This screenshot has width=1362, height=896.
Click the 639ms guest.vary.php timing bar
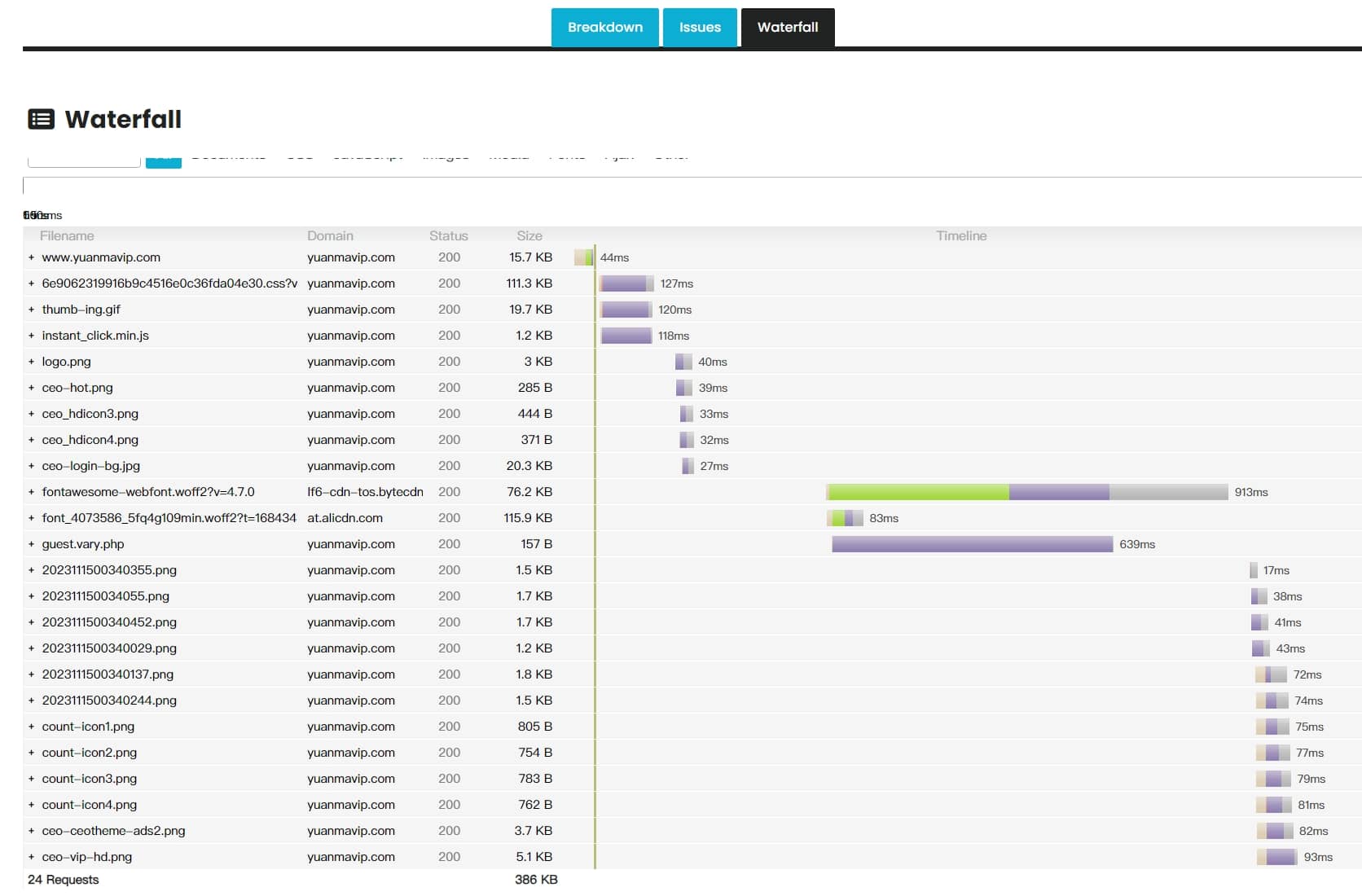coord(972,544)
